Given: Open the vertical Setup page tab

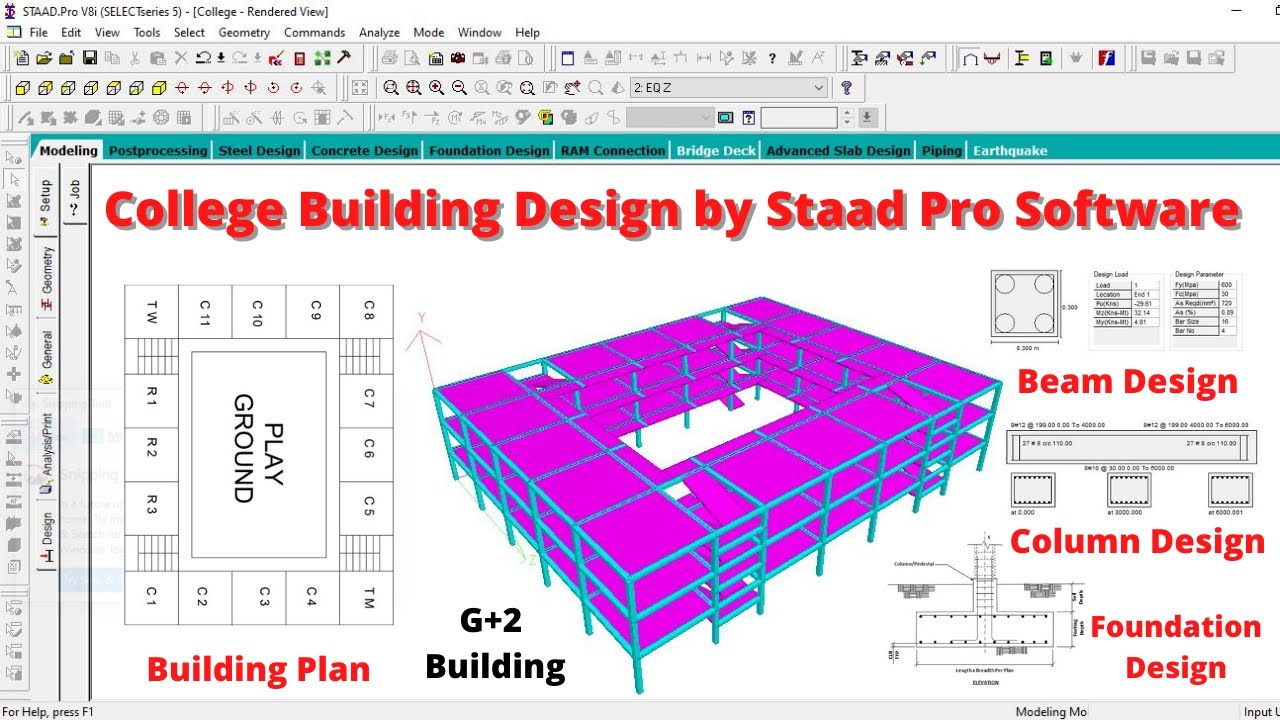Looking at the screenshot, I should coord(46,202).
